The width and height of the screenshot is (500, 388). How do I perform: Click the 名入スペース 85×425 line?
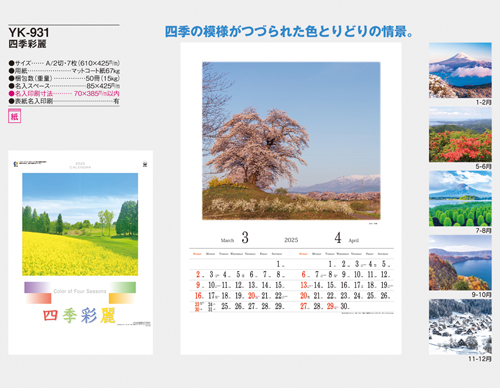pyautogui.click(x=64, y=86)
